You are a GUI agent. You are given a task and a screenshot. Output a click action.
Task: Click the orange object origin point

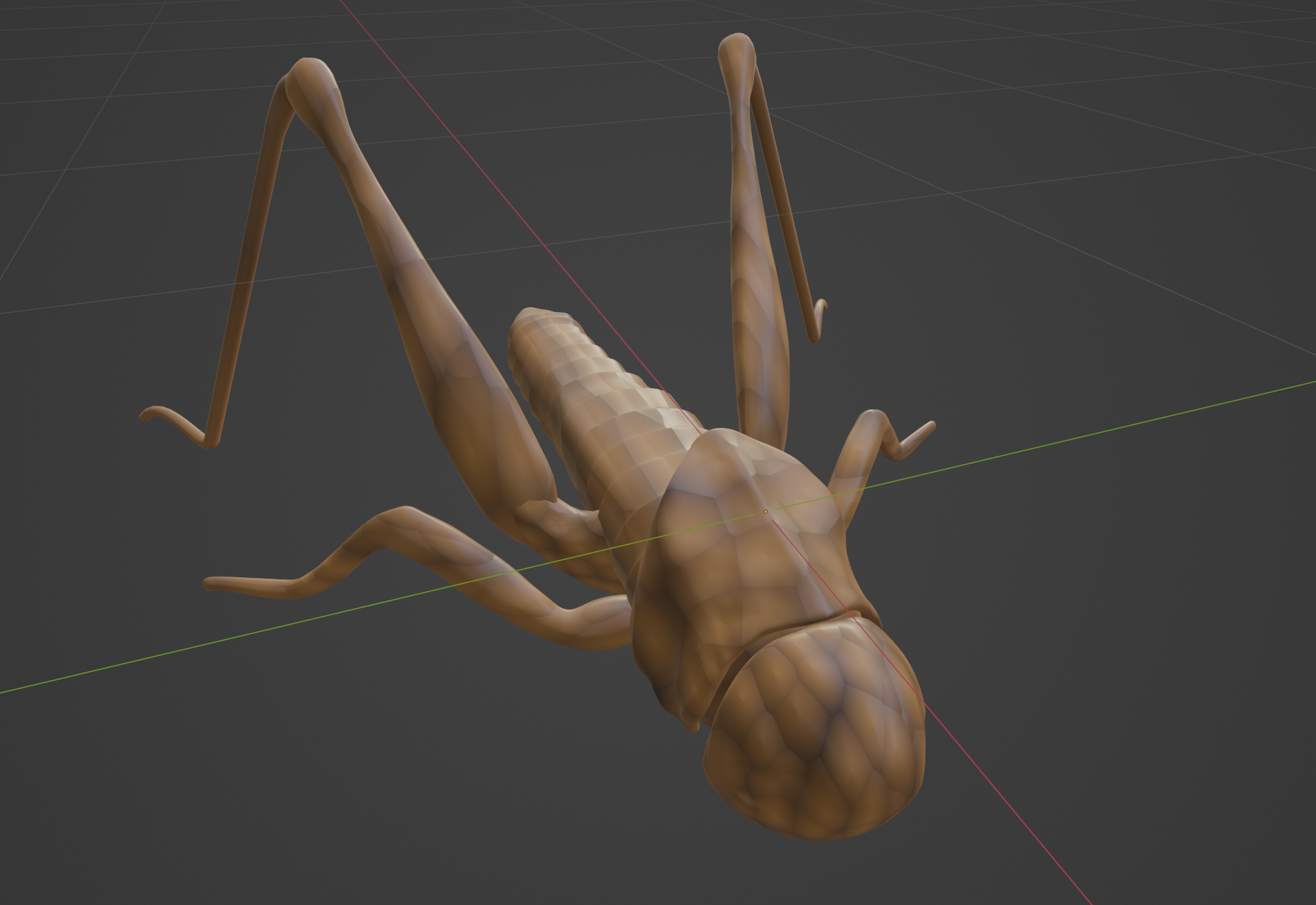tap(765, 511)
